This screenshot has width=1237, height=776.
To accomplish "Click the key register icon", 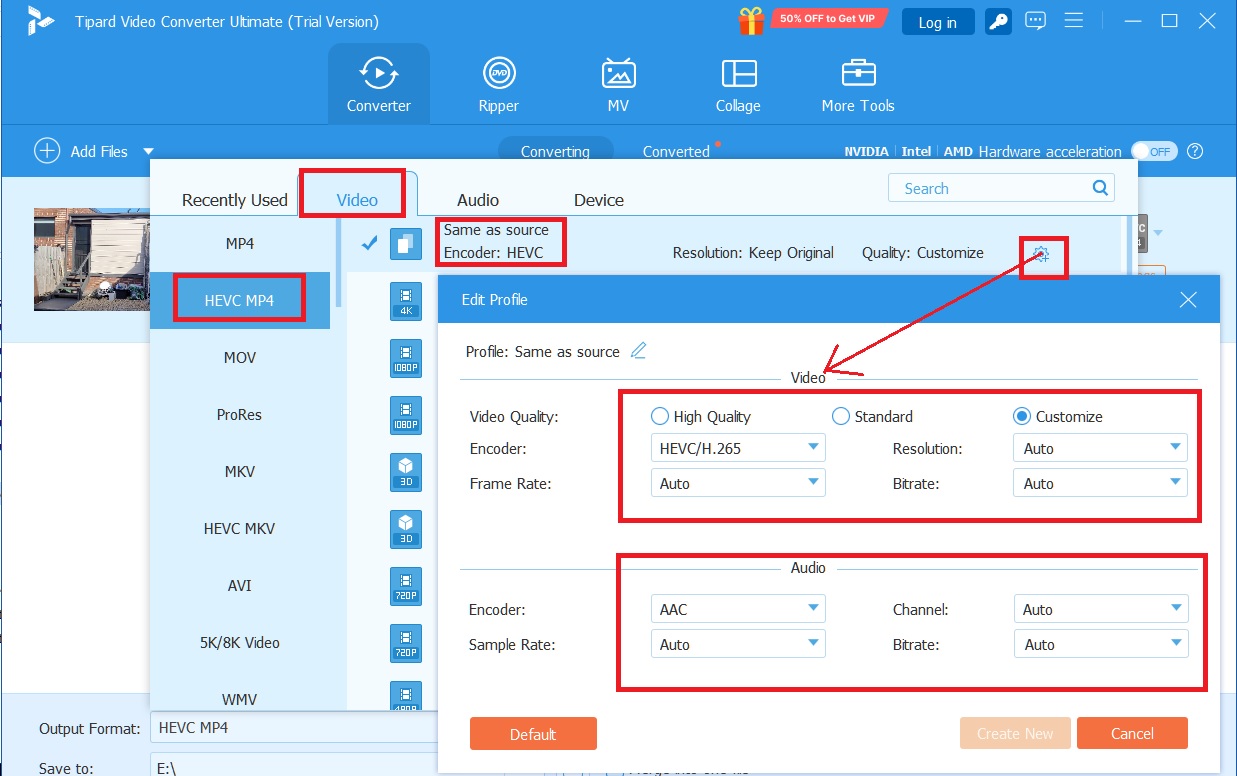I will coord(996,21).
